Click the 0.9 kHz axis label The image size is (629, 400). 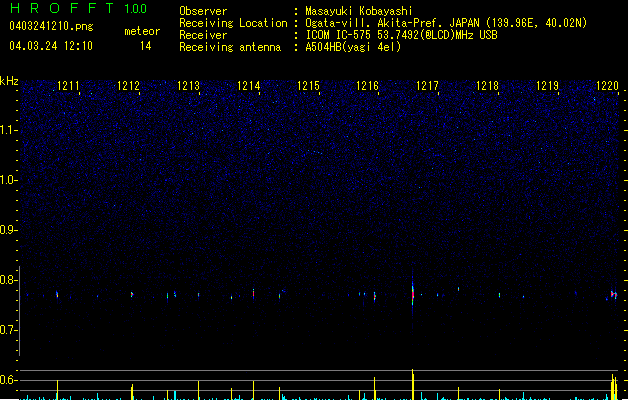(8, 229)
